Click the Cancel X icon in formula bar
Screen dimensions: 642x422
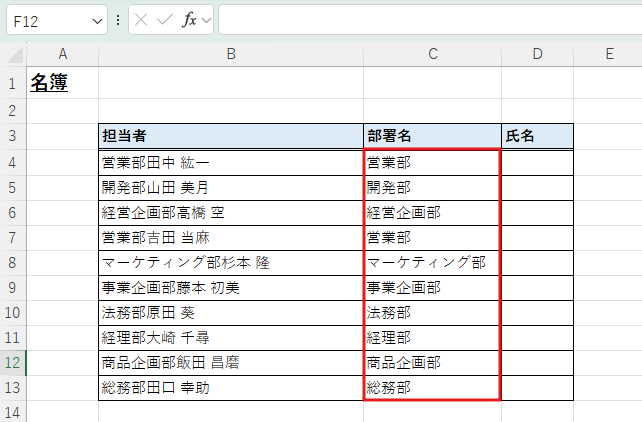[143, 20]
